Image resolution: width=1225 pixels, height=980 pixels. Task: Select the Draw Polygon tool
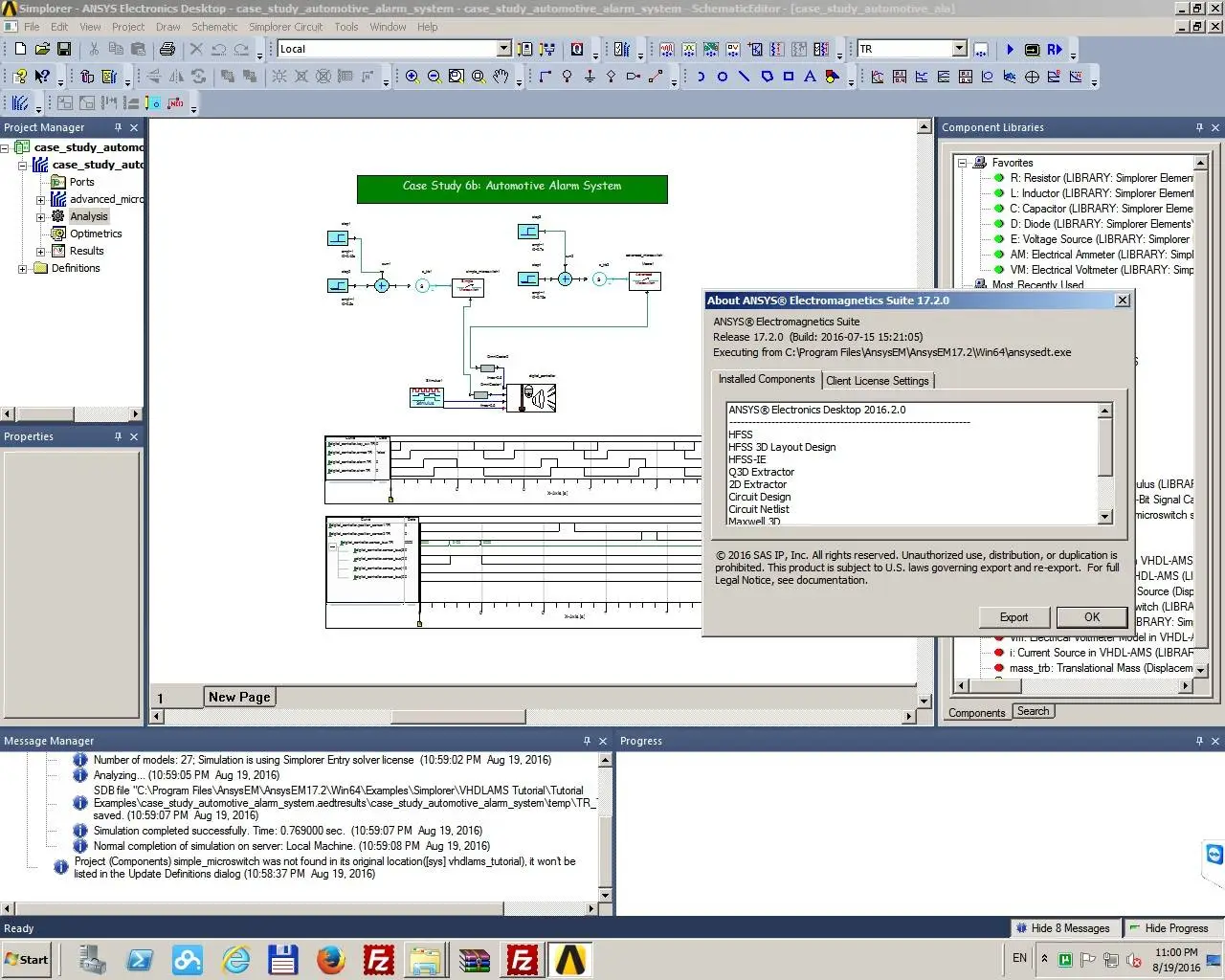click(767, 77)
